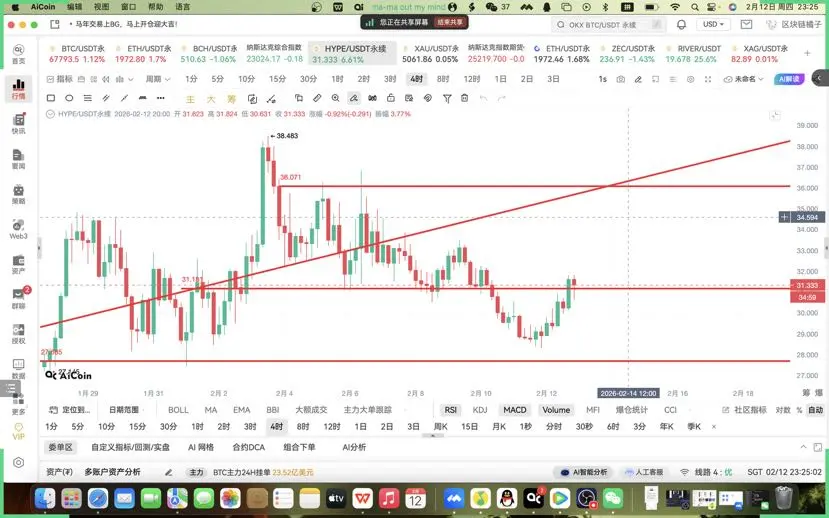Viewport: 829px width, 518px height.
Task: Select the horizontal lines drawing tool
Action: 88,98
